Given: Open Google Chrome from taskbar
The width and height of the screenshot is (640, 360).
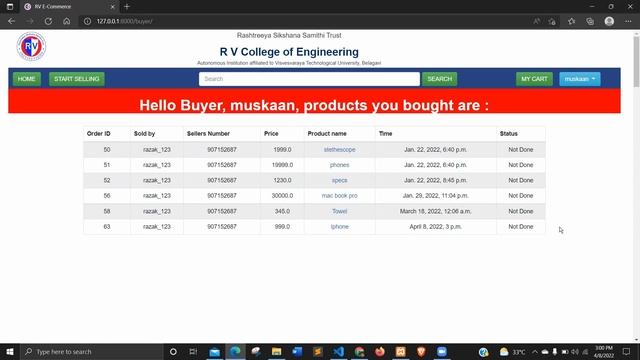Looking at the screenshot, I should click(359, 351).
